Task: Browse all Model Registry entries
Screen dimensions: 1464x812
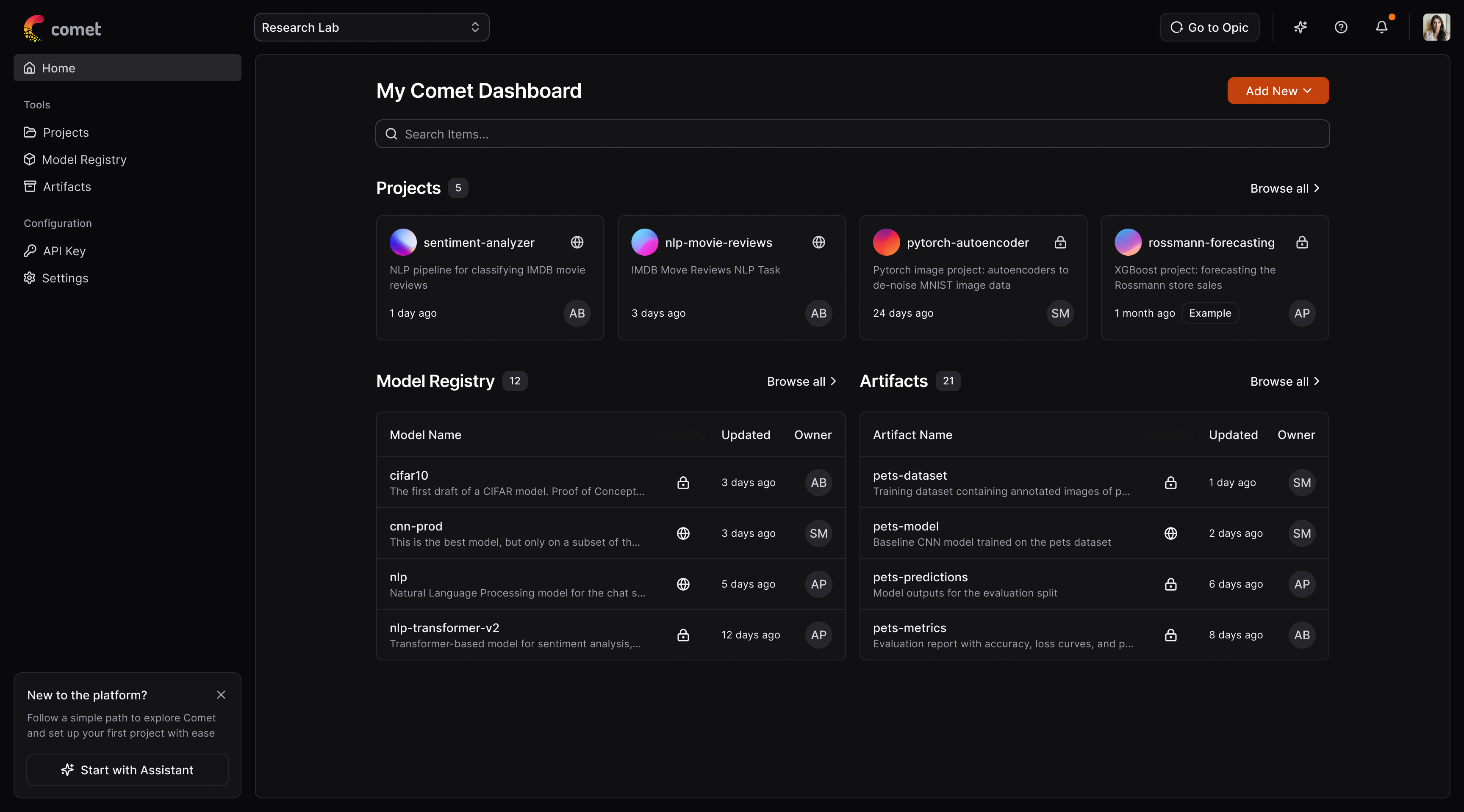Action: 801,381
